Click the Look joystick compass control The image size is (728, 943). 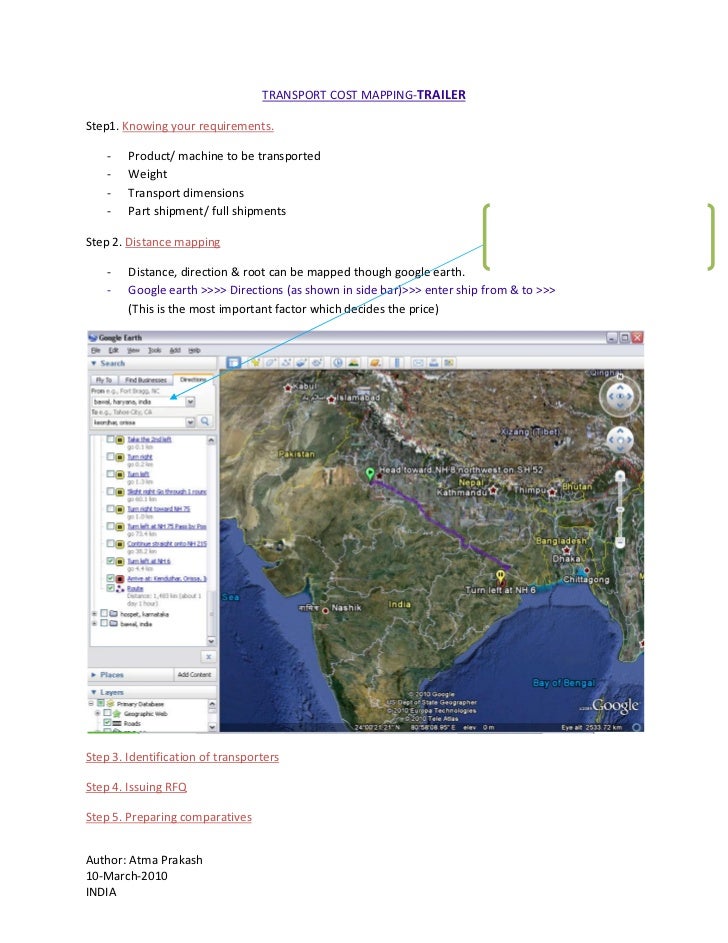[x=620, y=396]
